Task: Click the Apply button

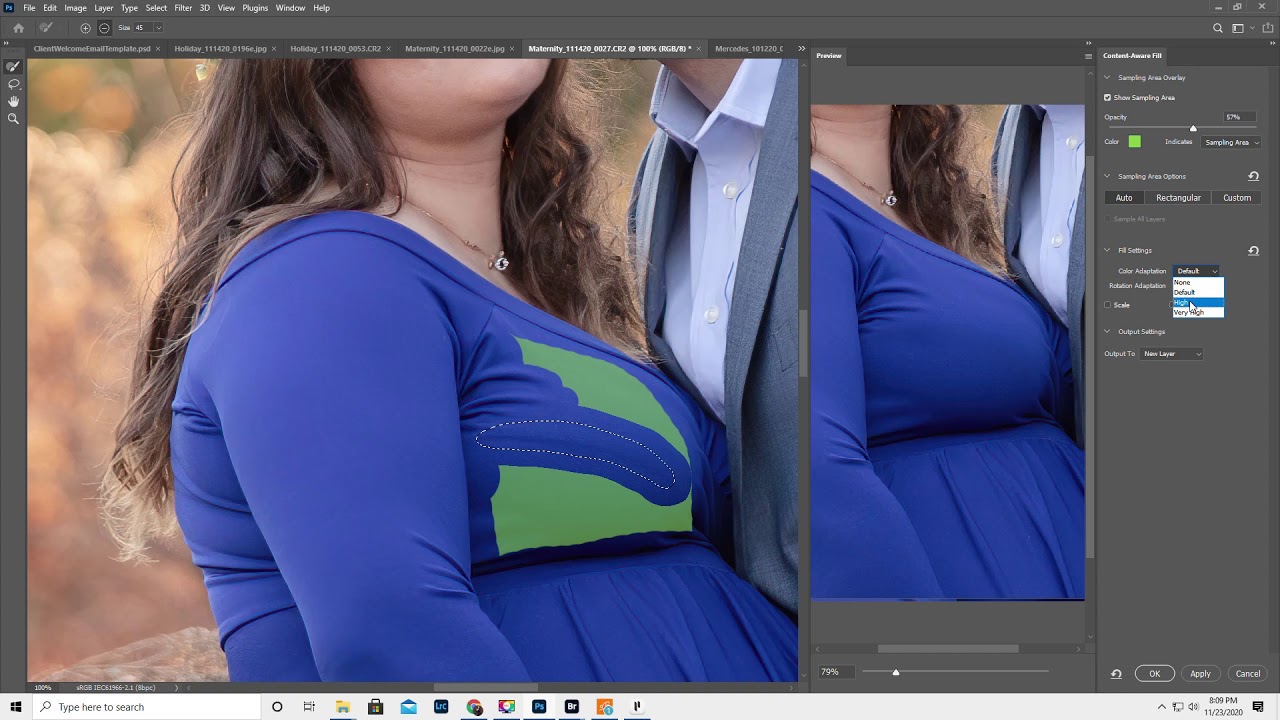Action: 1200,674
